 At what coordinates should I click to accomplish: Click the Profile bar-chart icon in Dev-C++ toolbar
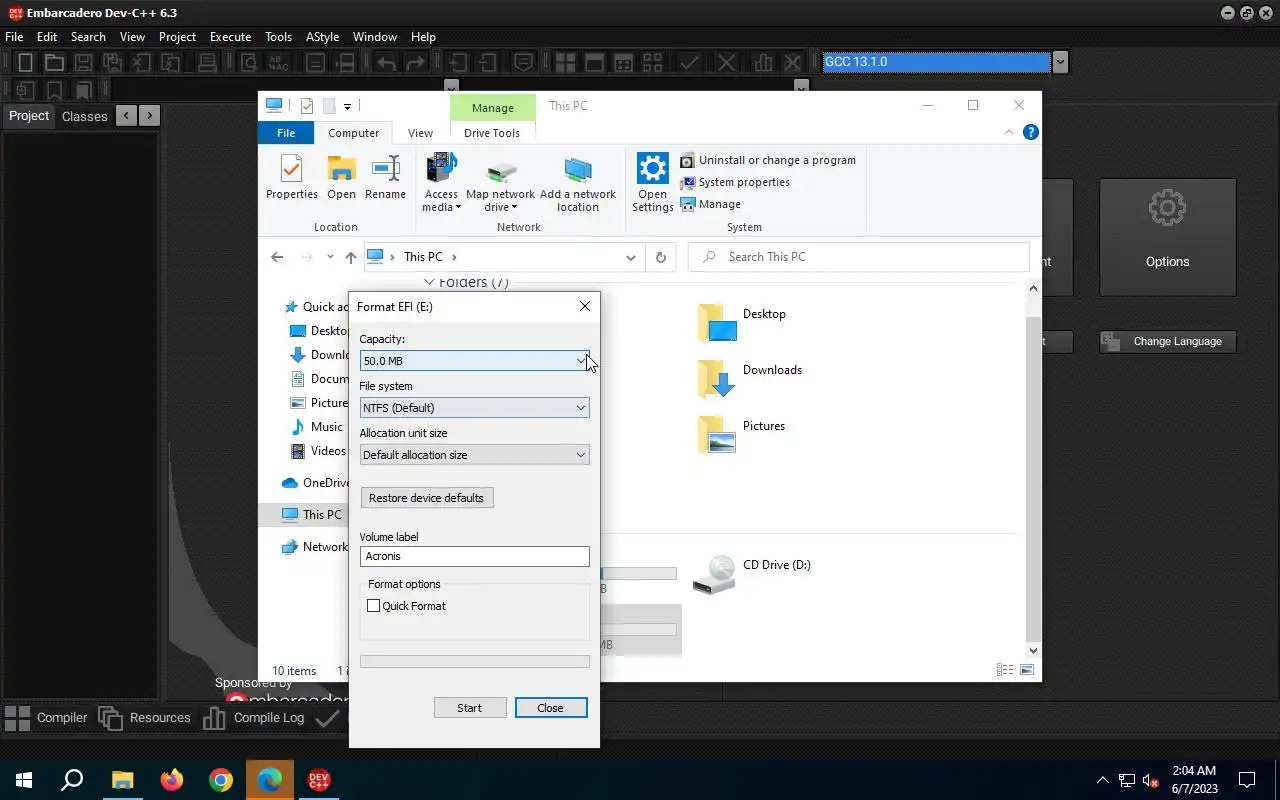point(764,62)
